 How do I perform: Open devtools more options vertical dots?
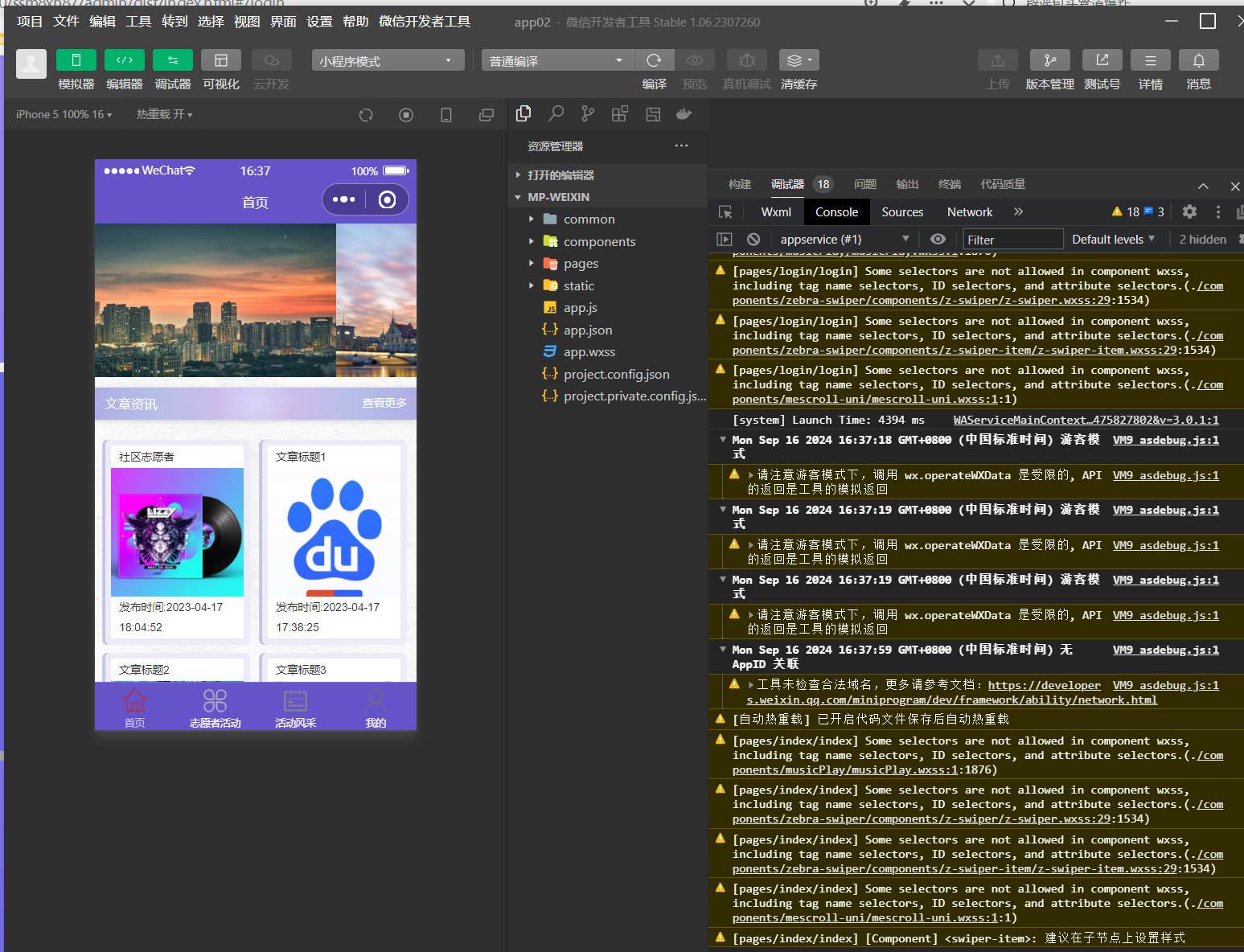pyautogui.click(x=1218, y=211)
